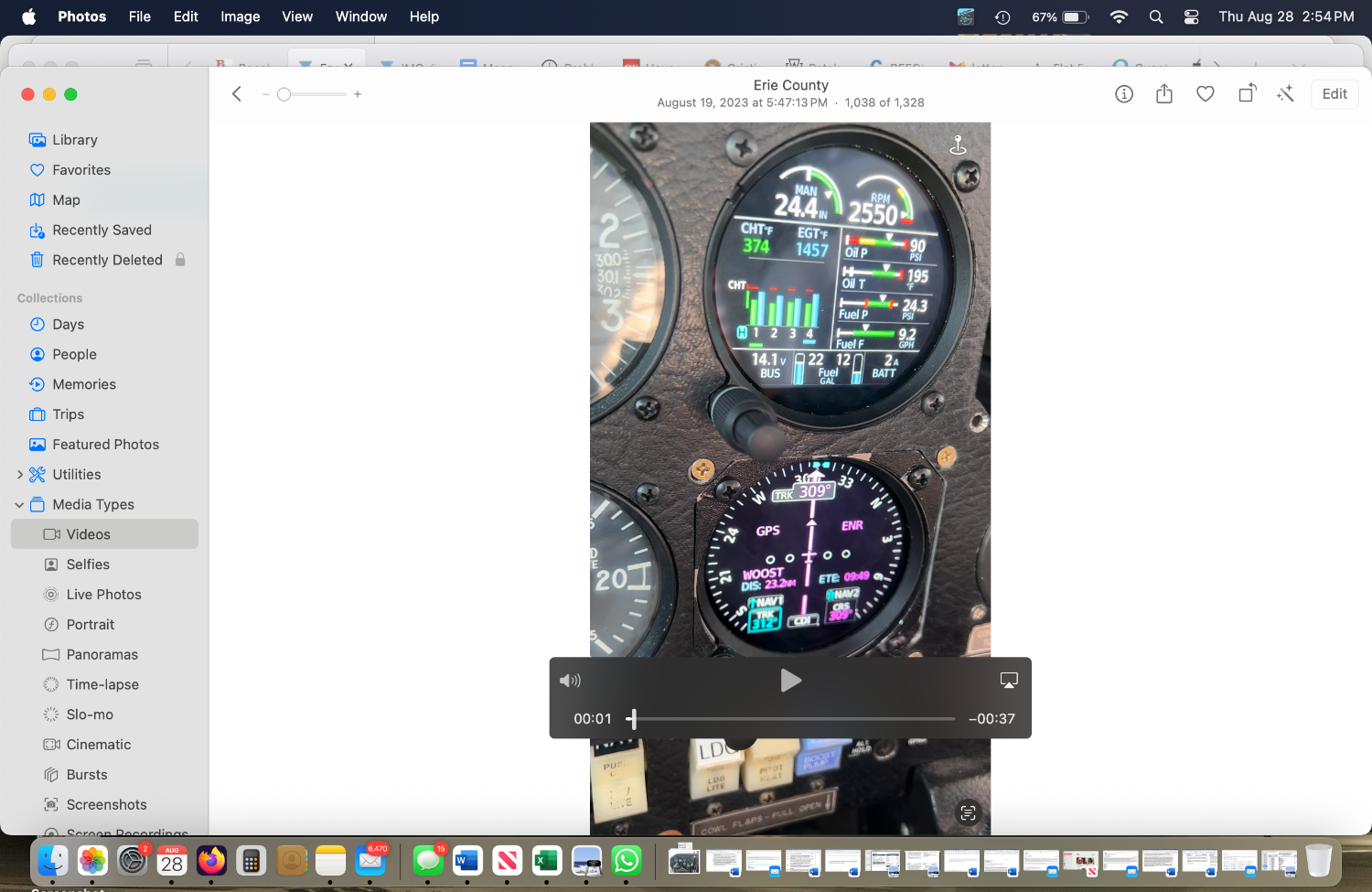The image size is (1372, 892).
Task: Open the Help menu
Action: click(x=424, y=16)
